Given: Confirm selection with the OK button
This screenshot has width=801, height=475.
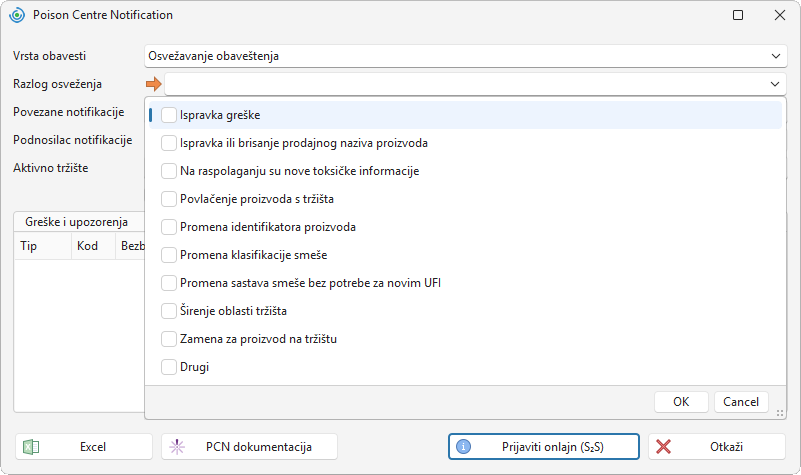Looking at the screenshot, I should 681,402.
